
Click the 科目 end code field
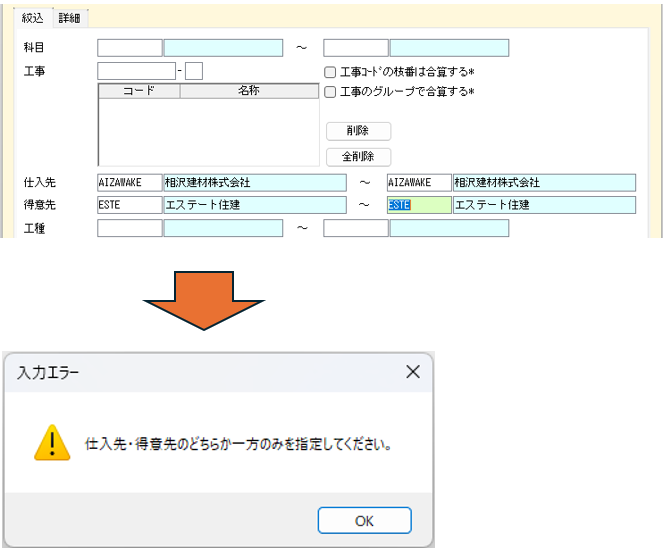coord(356,48)
